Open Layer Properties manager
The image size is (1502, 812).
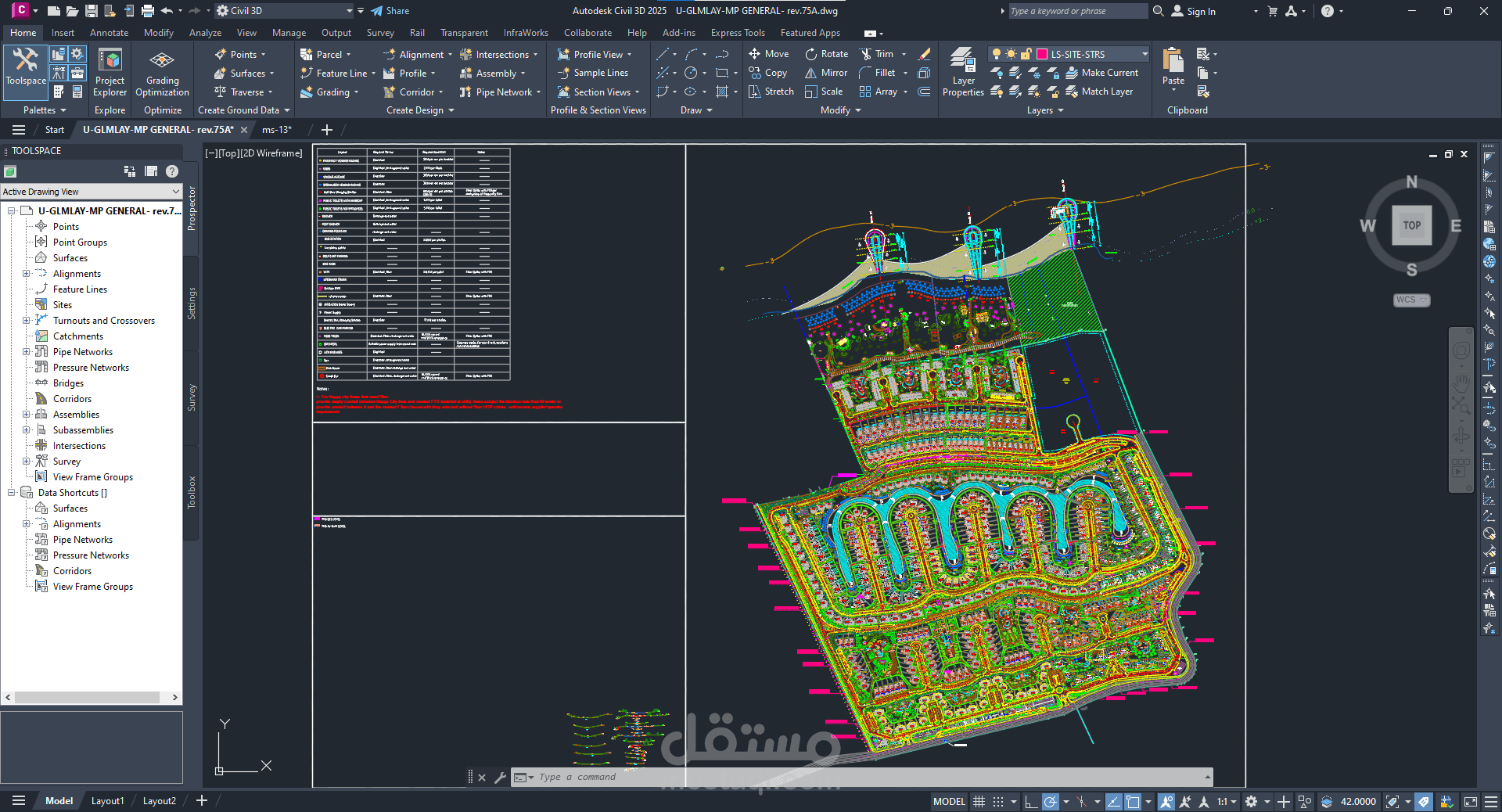(x=963, y=72)
